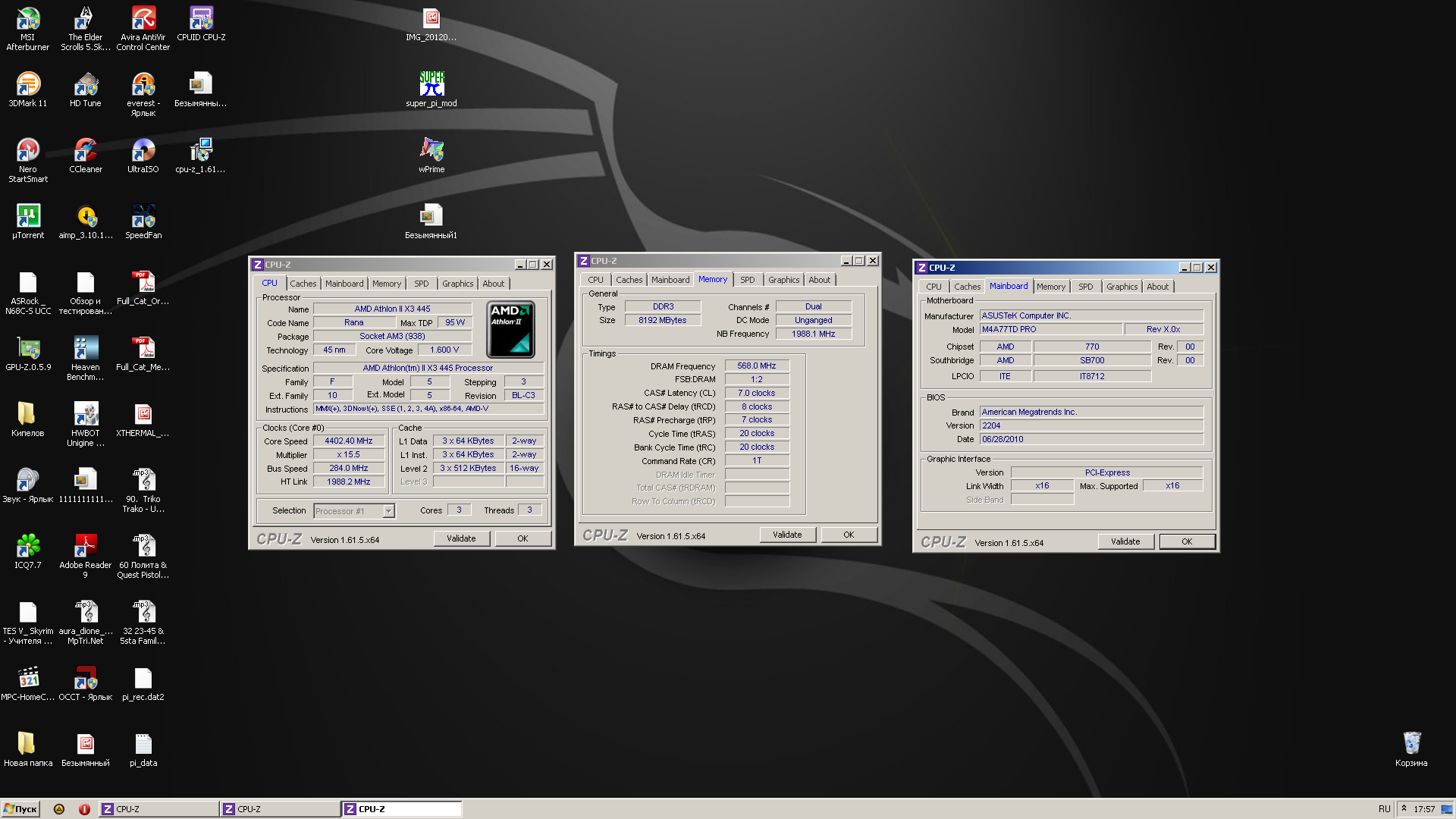Click the AMD Athlon II processor logo
The image size is (1456, 819).
tap(510, 329)
